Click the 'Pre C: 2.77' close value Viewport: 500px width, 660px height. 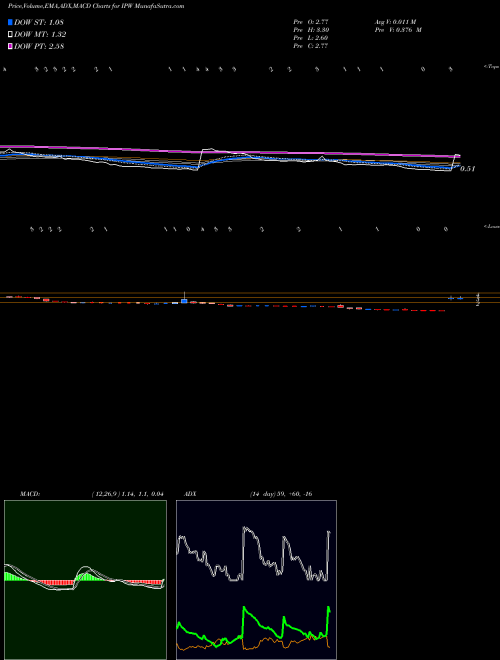pyautogui.click(x=311, y=46)
